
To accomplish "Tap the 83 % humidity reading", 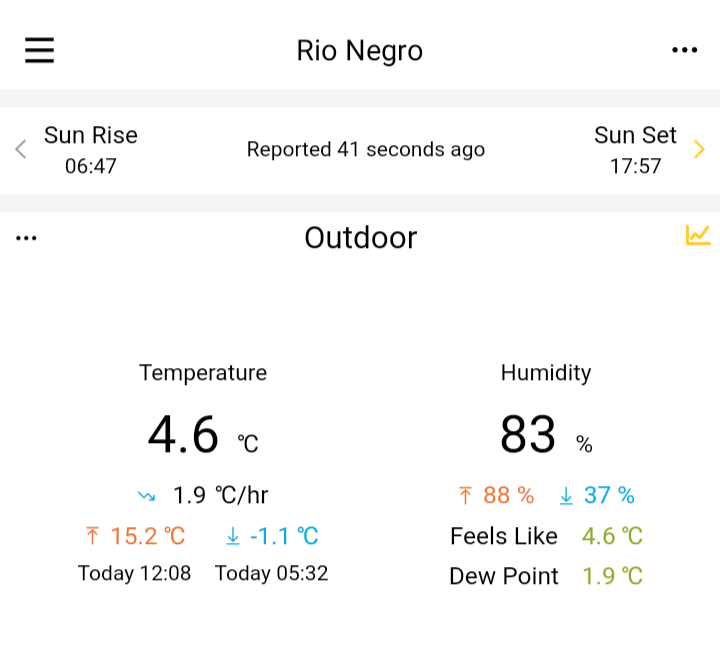I will 546,434.
